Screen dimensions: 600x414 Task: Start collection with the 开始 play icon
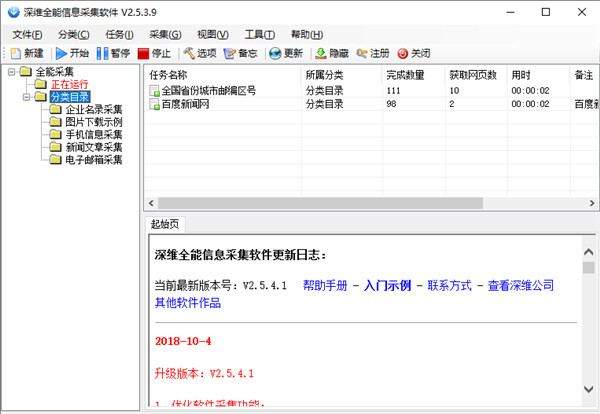point(61,53)
